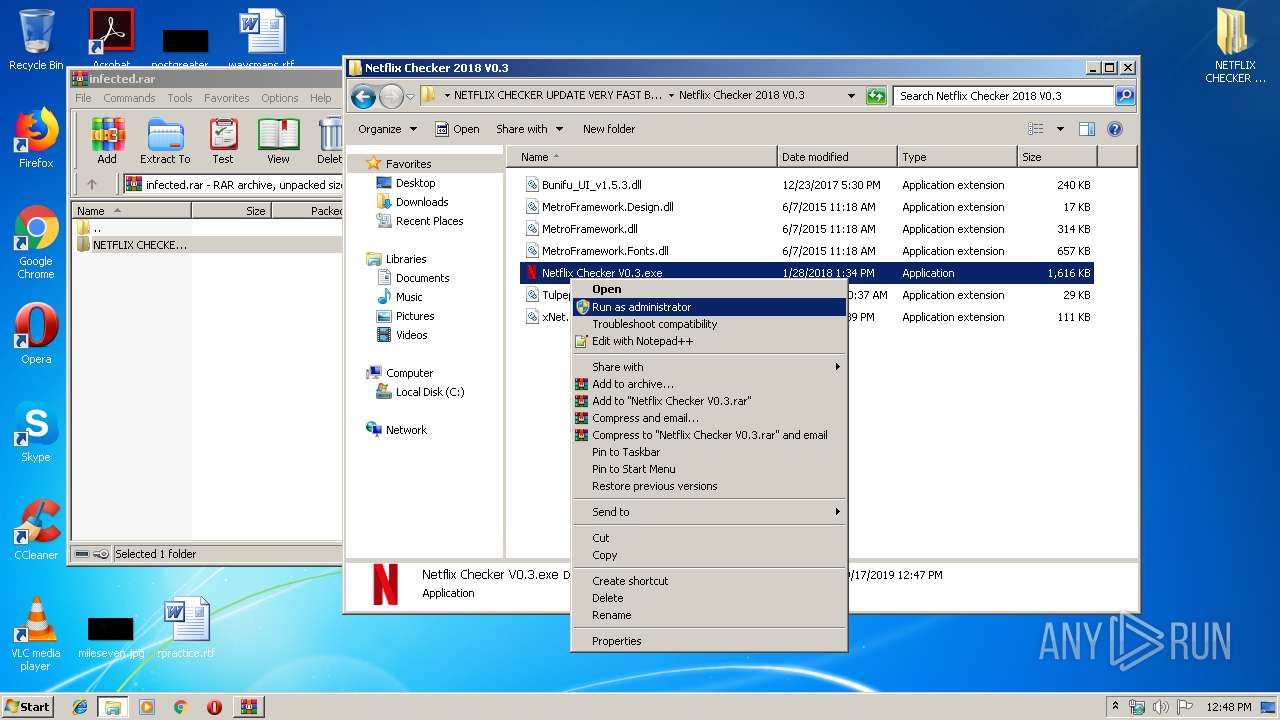Click View icon in WinRAR toolbar
Screen dimensions: 1280x720
pyautogui.click(x=279, y=141)
